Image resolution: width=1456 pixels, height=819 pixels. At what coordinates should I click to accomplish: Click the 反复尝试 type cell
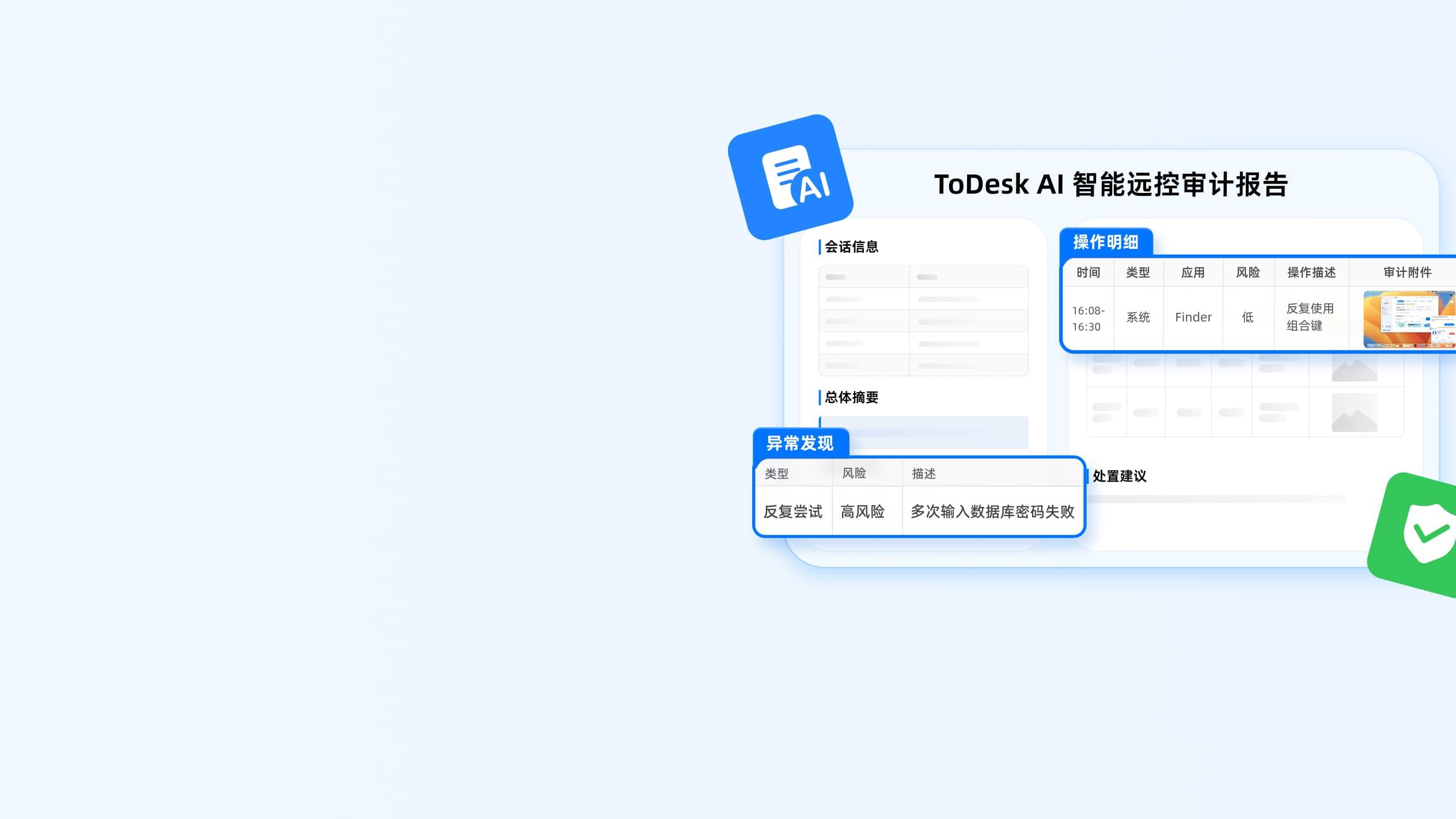click(x=793, y=511)
